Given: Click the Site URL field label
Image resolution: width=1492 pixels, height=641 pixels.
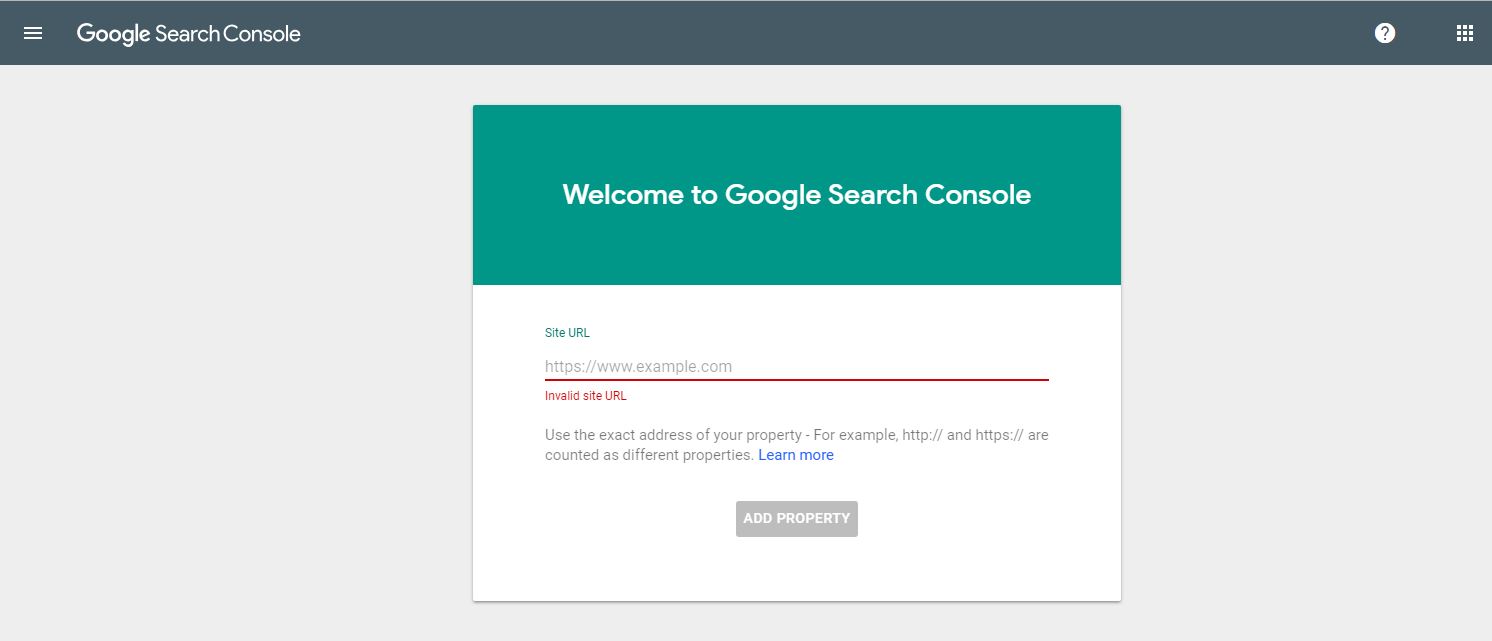Looking at the screenshot, I should point(567,333).
